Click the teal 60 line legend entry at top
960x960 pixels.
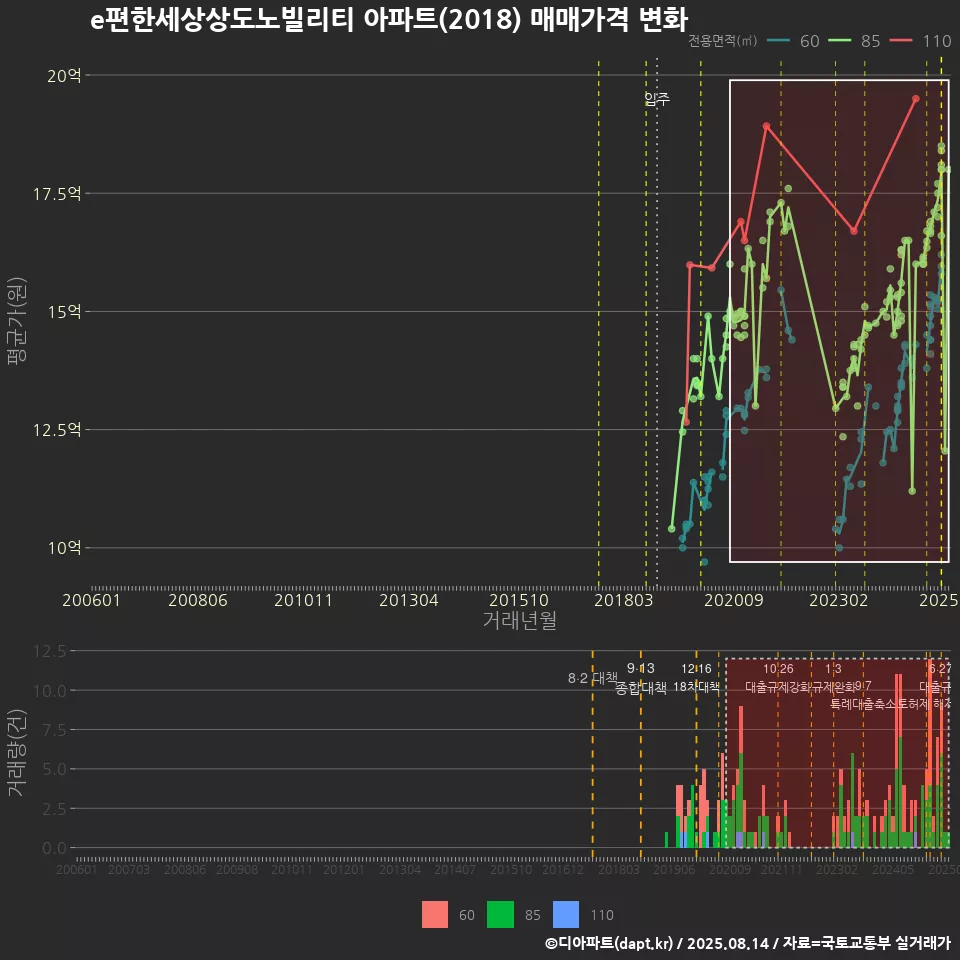click(793, 41)
